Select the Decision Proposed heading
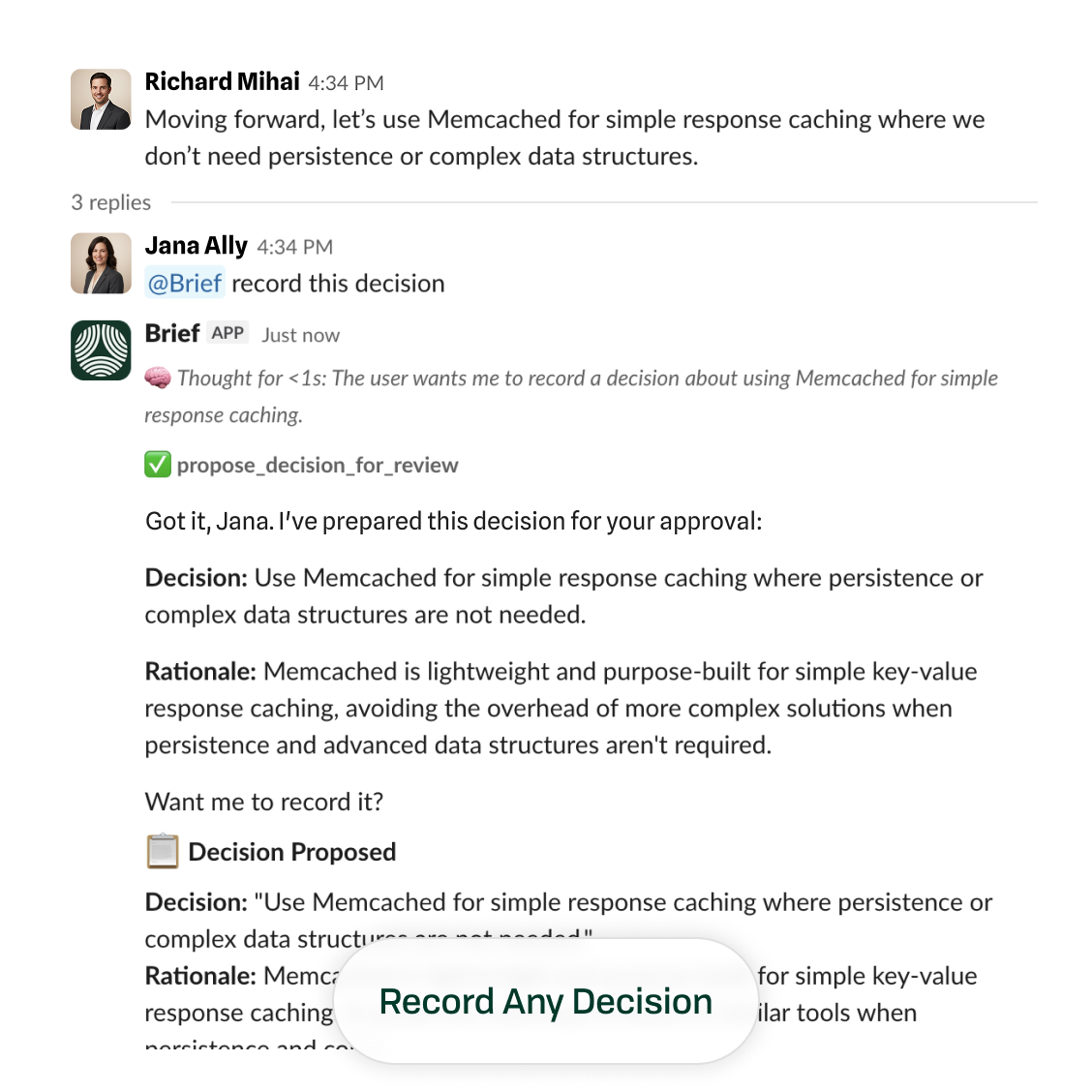This screenshot has width=1092, height=1092. (x=293, y=852)
